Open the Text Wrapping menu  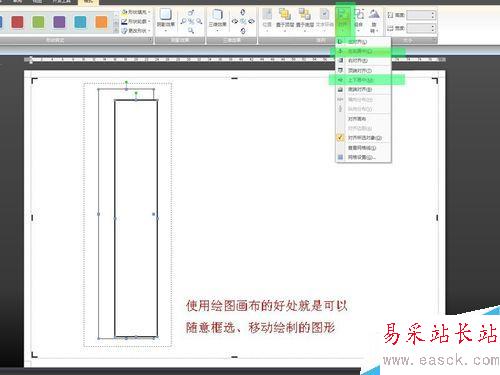point(324,20)
